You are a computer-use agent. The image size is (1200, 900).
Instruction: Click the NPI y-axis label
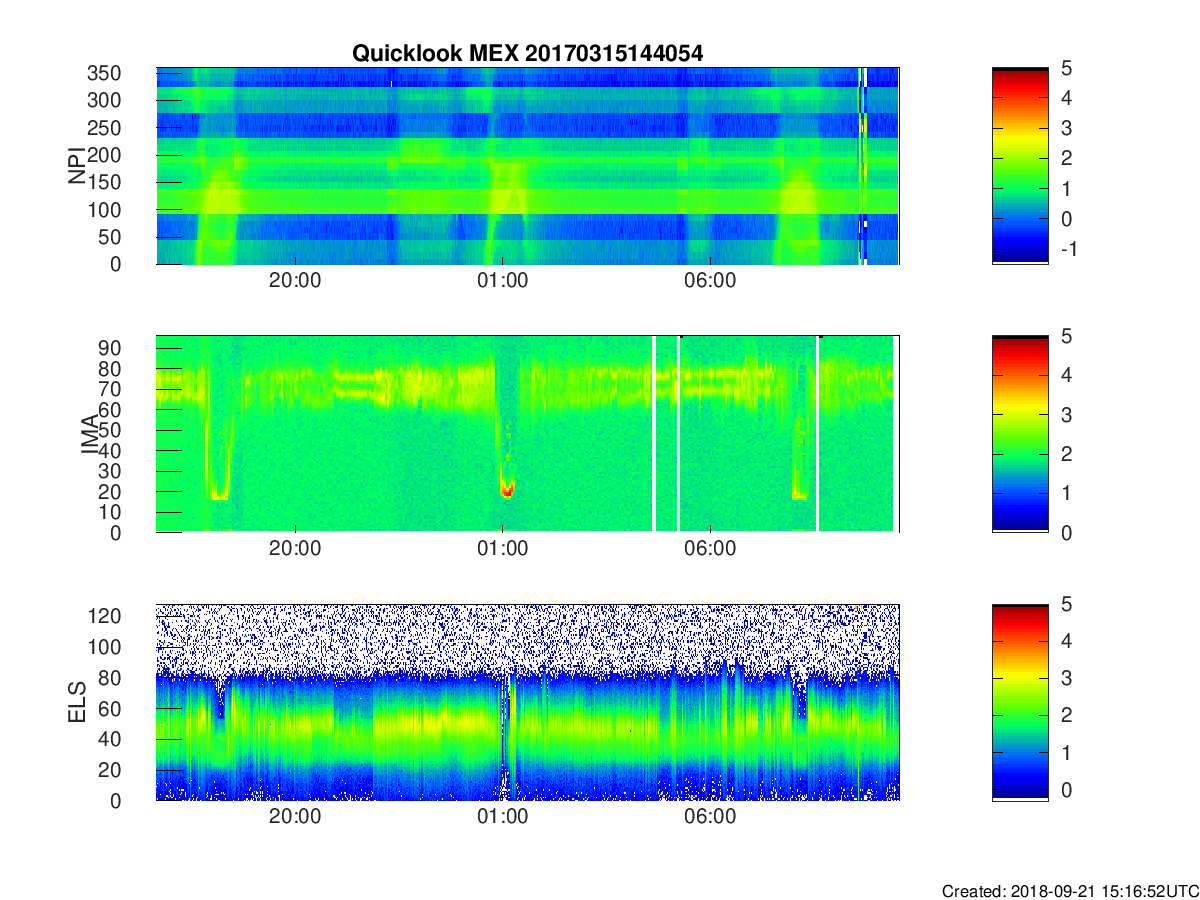pyautogui.click(x=76, y=166)
